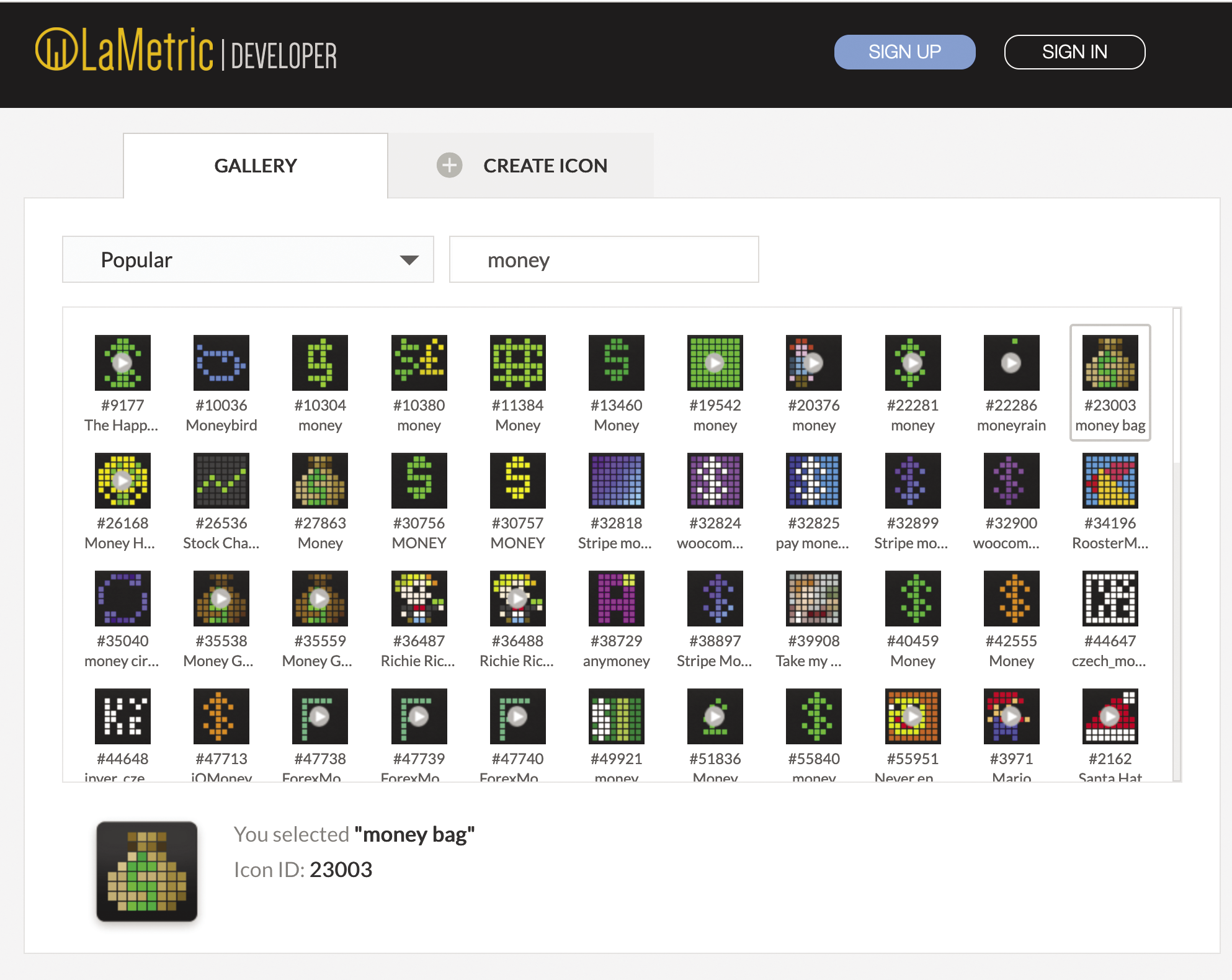The width and height of the screenshot is (1232, 980).
Task: Select the Moneybird icon #10036
Action: pyautogui.click(x=221, y=363)
